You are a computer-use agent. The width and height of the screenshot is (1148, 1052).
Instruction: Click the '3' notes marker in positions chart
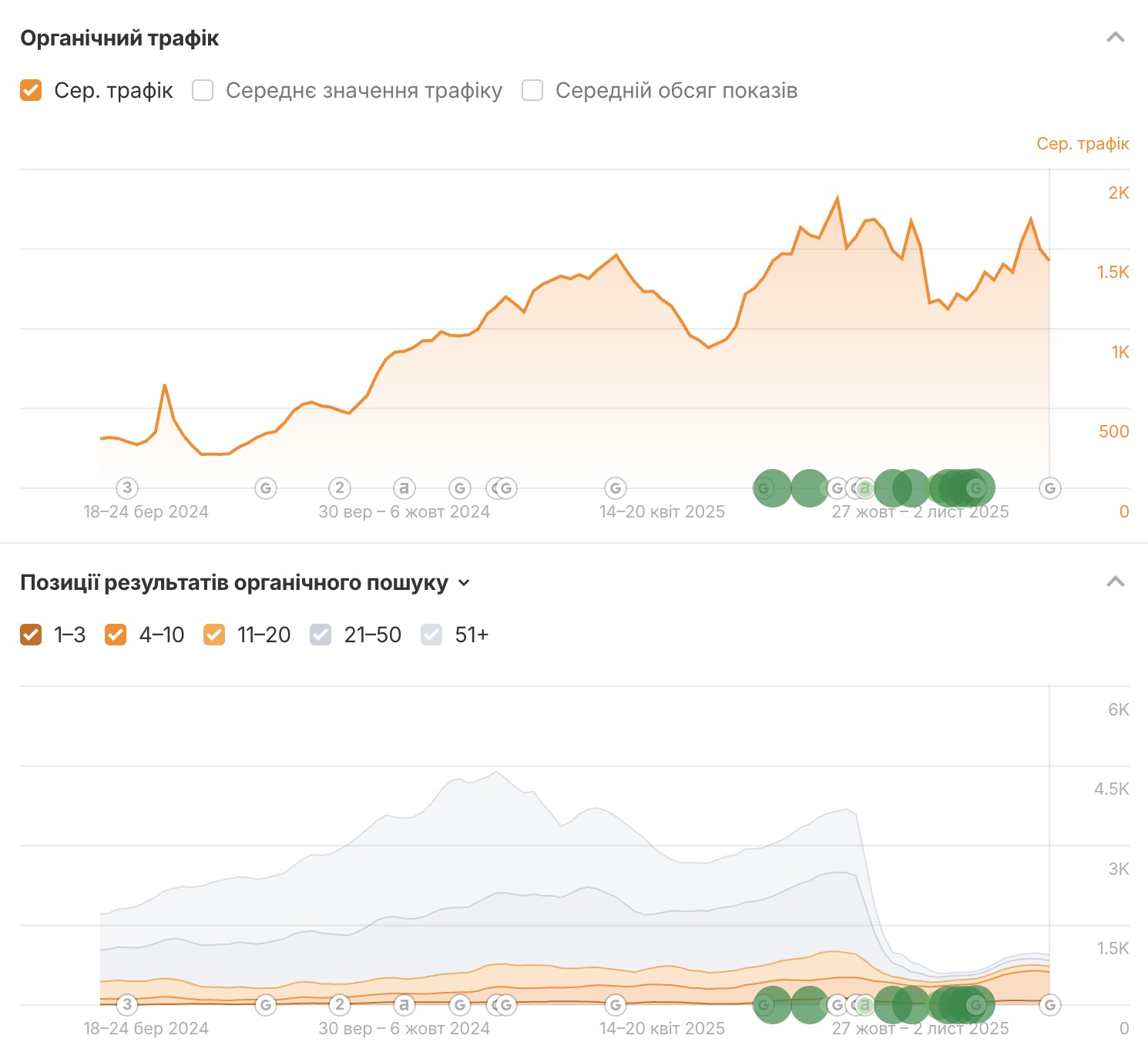click(127, 1004)
